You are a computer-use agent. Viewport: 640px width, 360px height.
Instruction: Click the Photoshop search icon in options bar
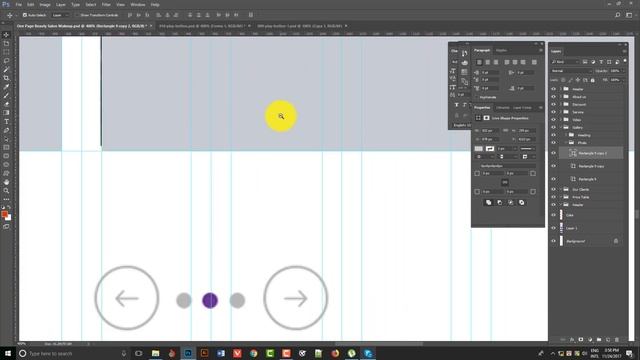(618, 15)
